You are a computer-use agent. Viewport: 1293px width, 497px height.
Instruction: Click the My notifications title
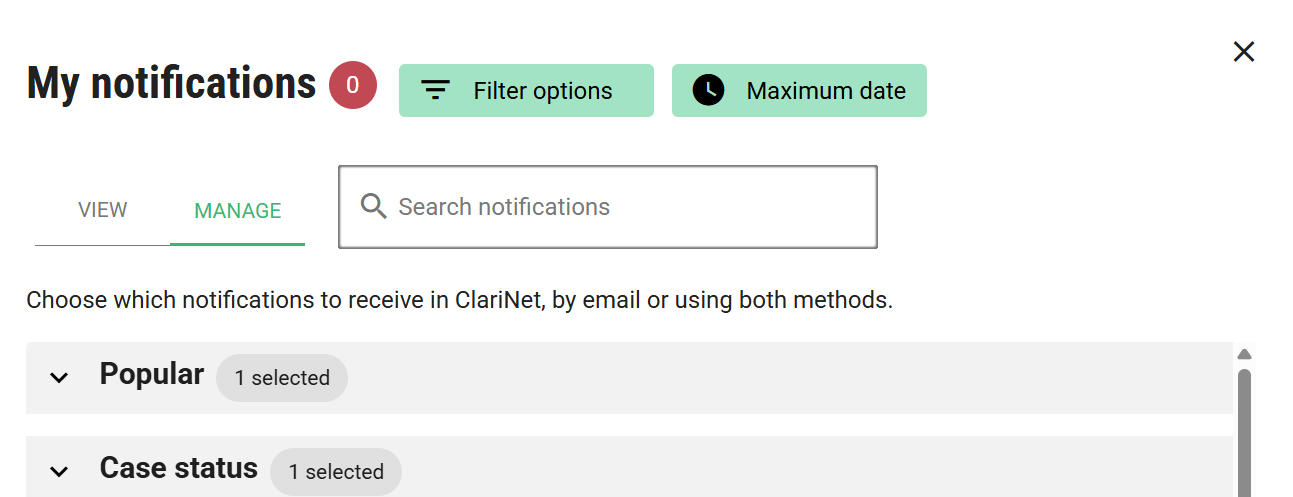click(x=171, y=83)
